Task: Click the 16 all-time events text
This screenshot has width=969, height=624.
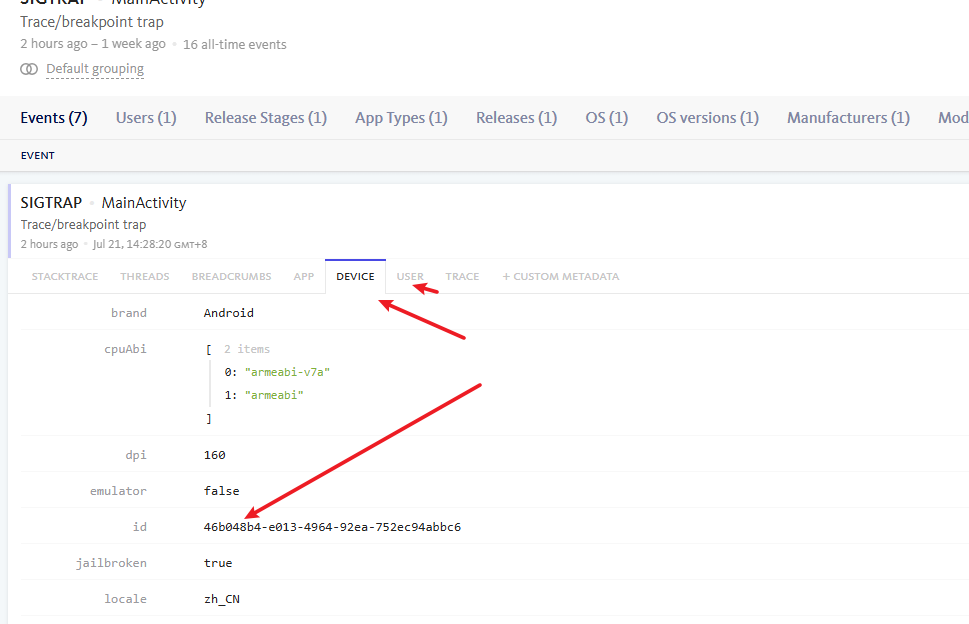Action: click(x=235, y=44)
